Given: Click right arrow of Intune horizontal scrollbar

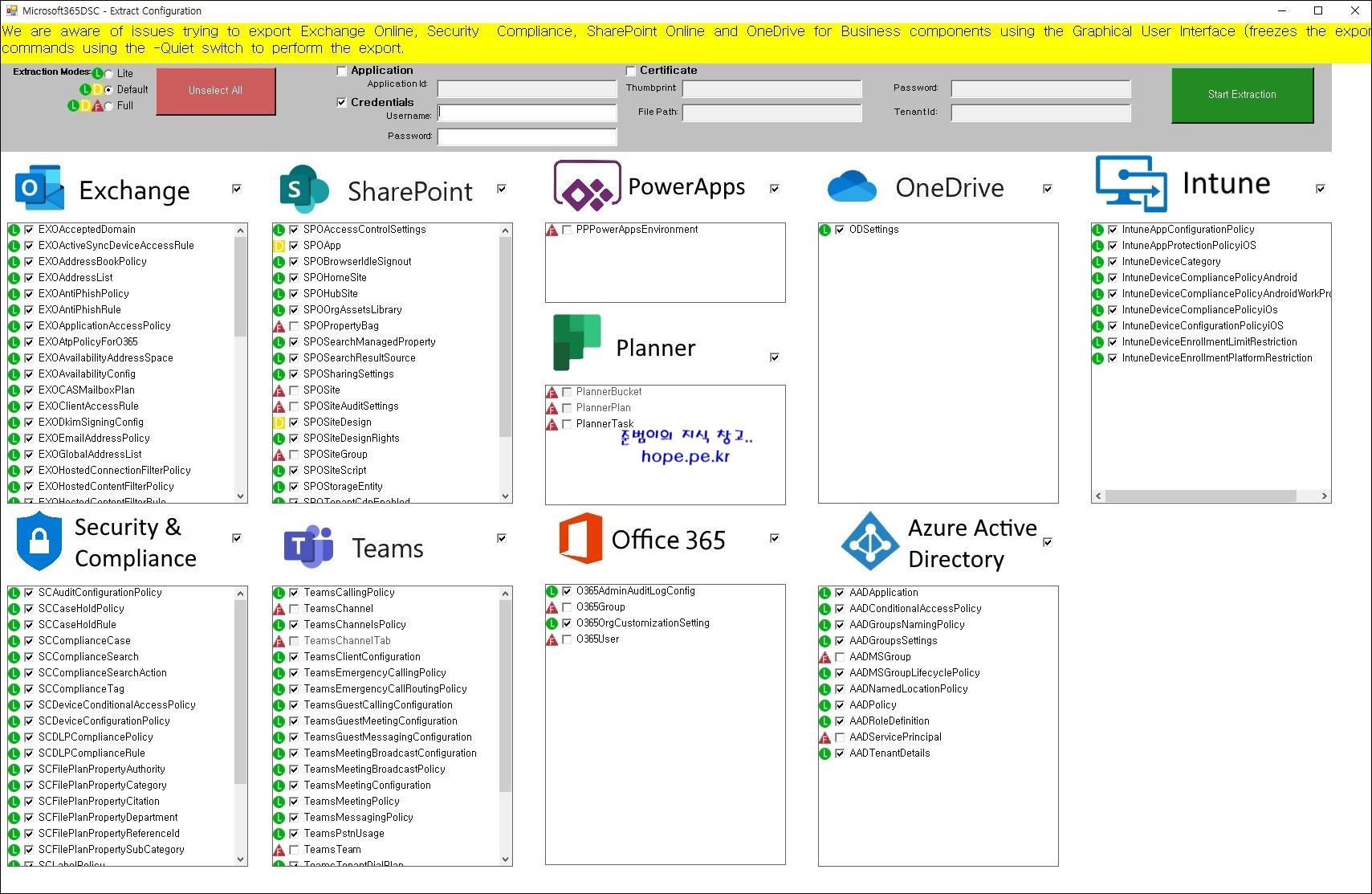Looking at the screenshot, I should pos(1324,496).
